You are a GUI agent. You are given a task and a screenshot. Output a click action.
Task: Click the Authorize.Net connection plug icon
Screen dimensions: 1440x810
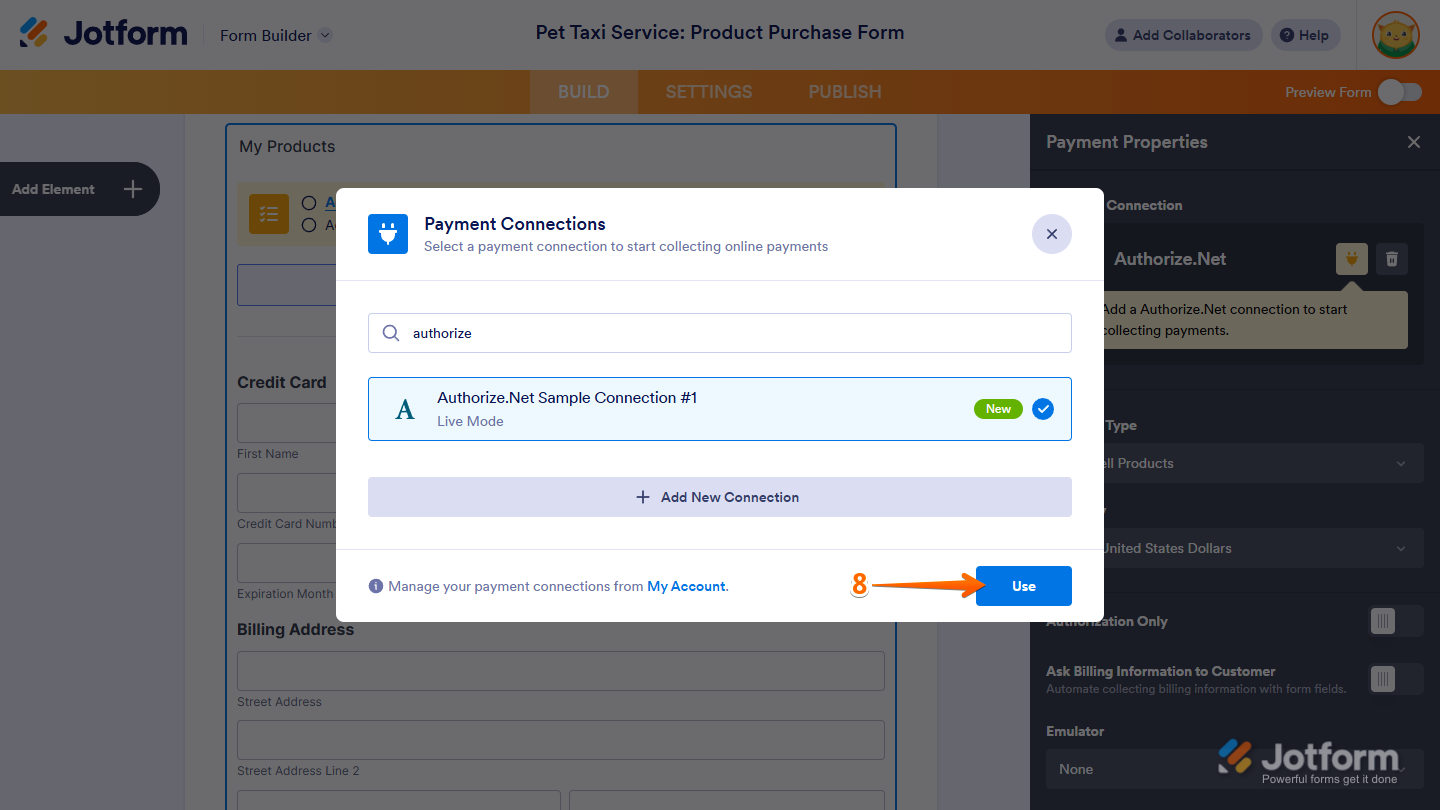coord(1352,259)
